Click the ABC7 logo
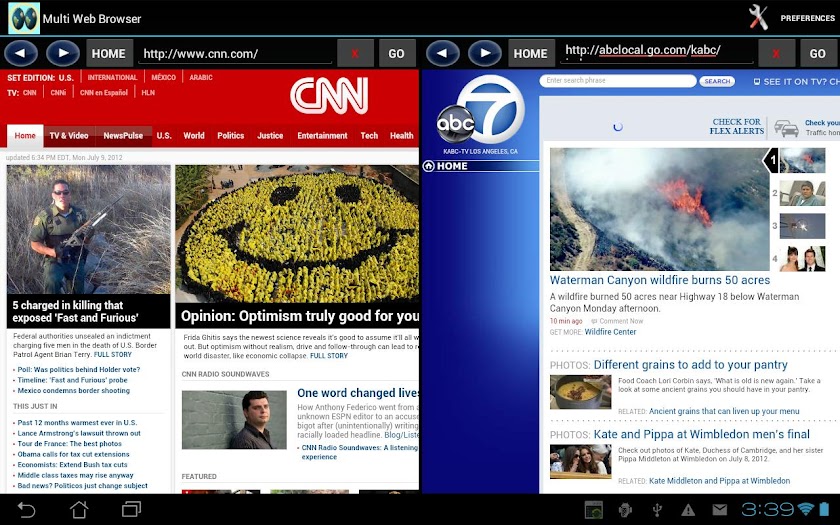Image resolution: width=840 pixels, height=525 pixels. (x=481, y=111)
